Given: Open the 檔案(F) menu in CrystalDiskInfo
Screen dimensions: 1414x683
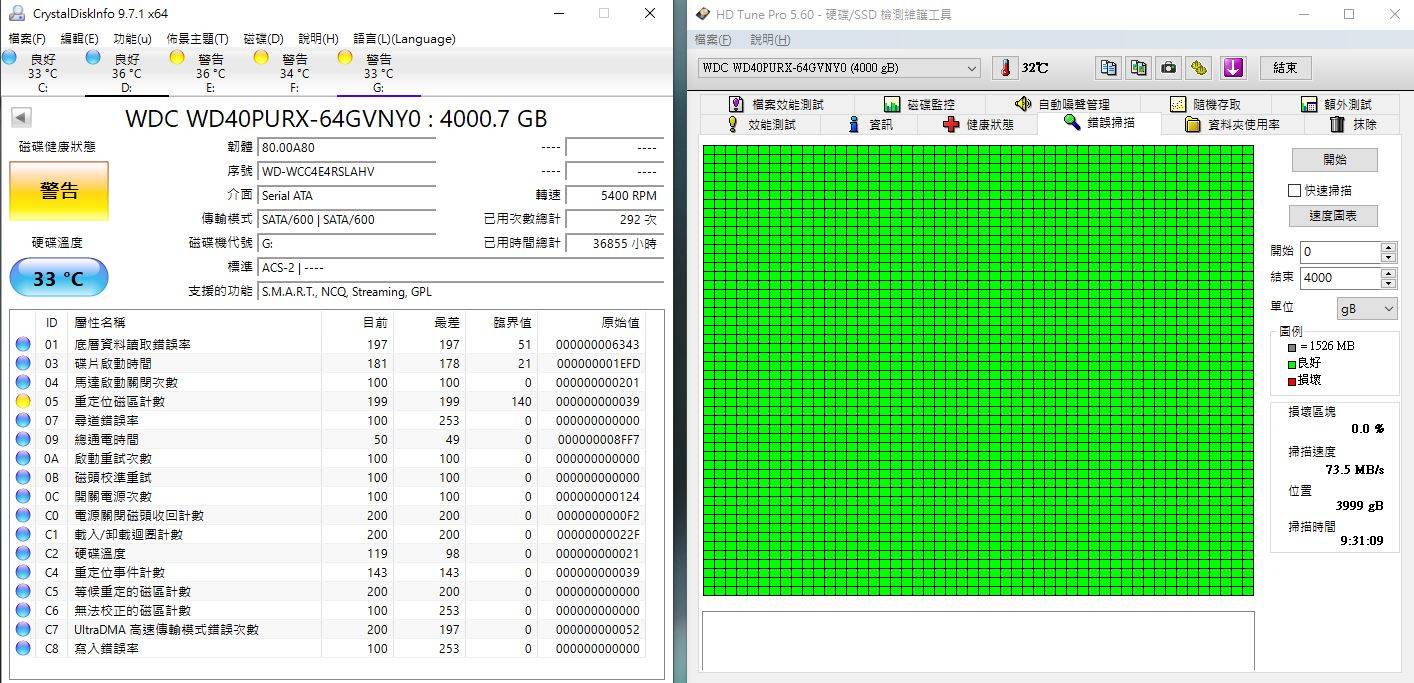Looking at the screenshot, I should click(x=27, y=39).
